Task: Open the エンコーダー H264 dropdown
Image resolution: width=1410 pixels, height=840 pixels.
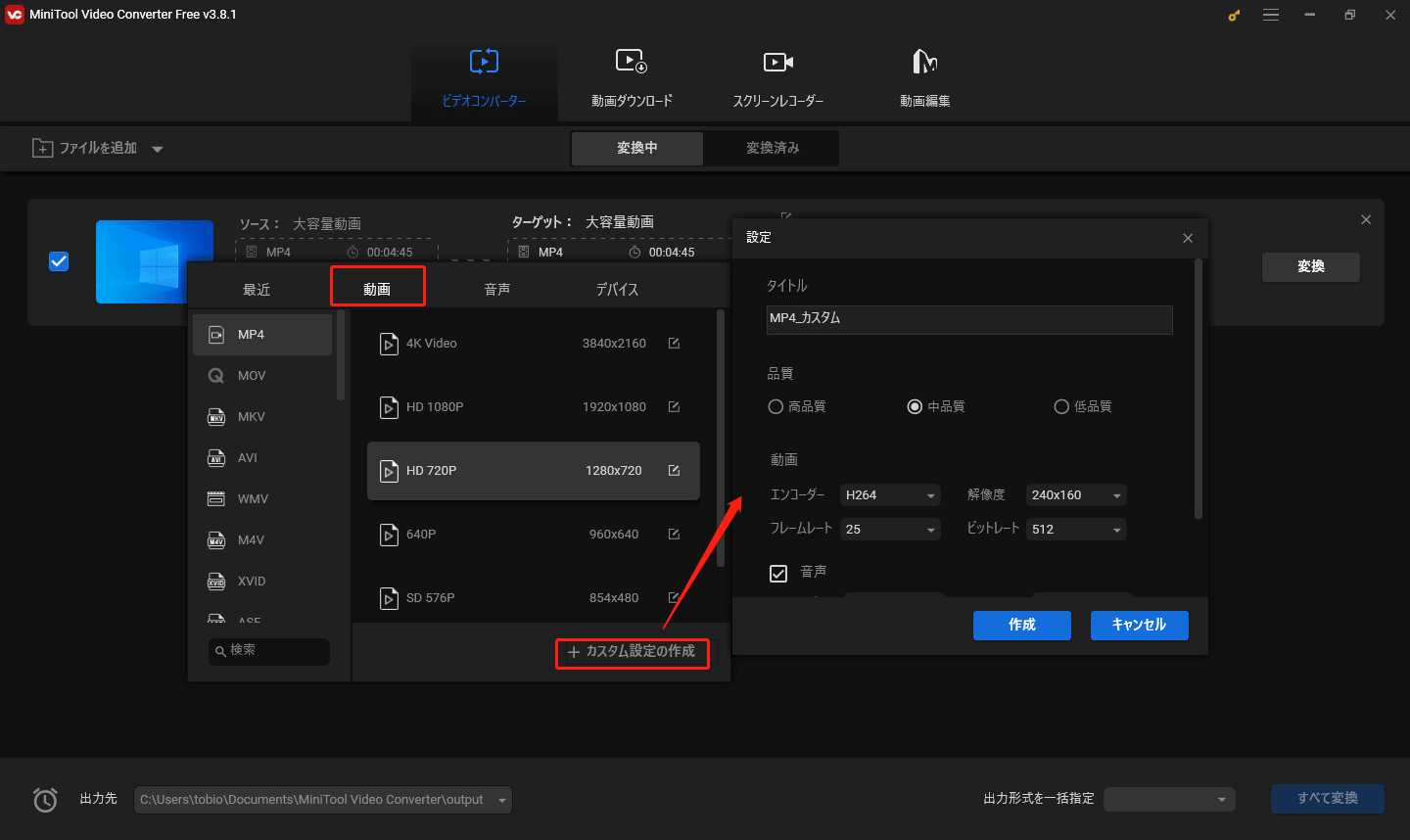Action: click(891, 495)
